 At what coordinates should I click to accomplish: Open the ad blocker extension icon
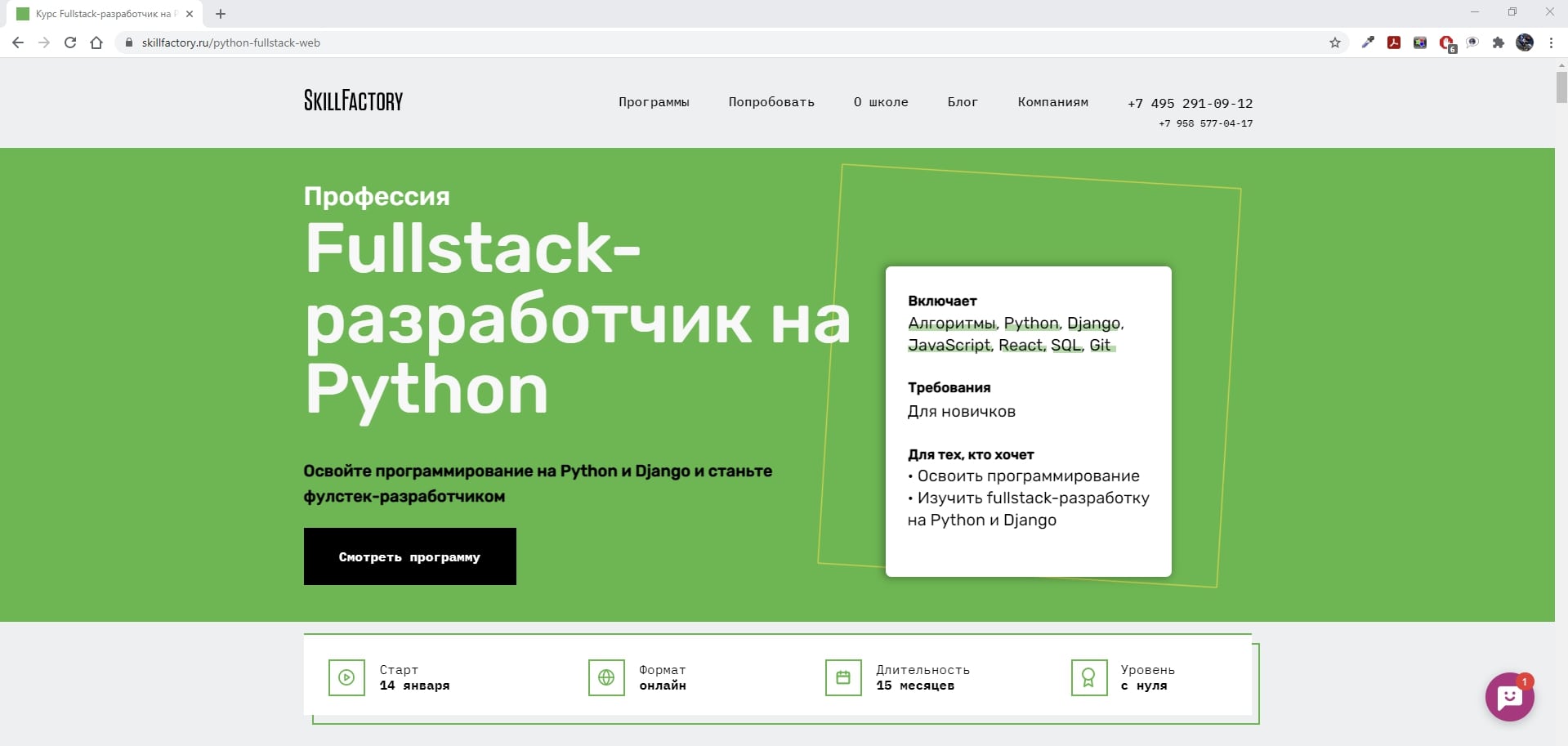coord(1446,42)
